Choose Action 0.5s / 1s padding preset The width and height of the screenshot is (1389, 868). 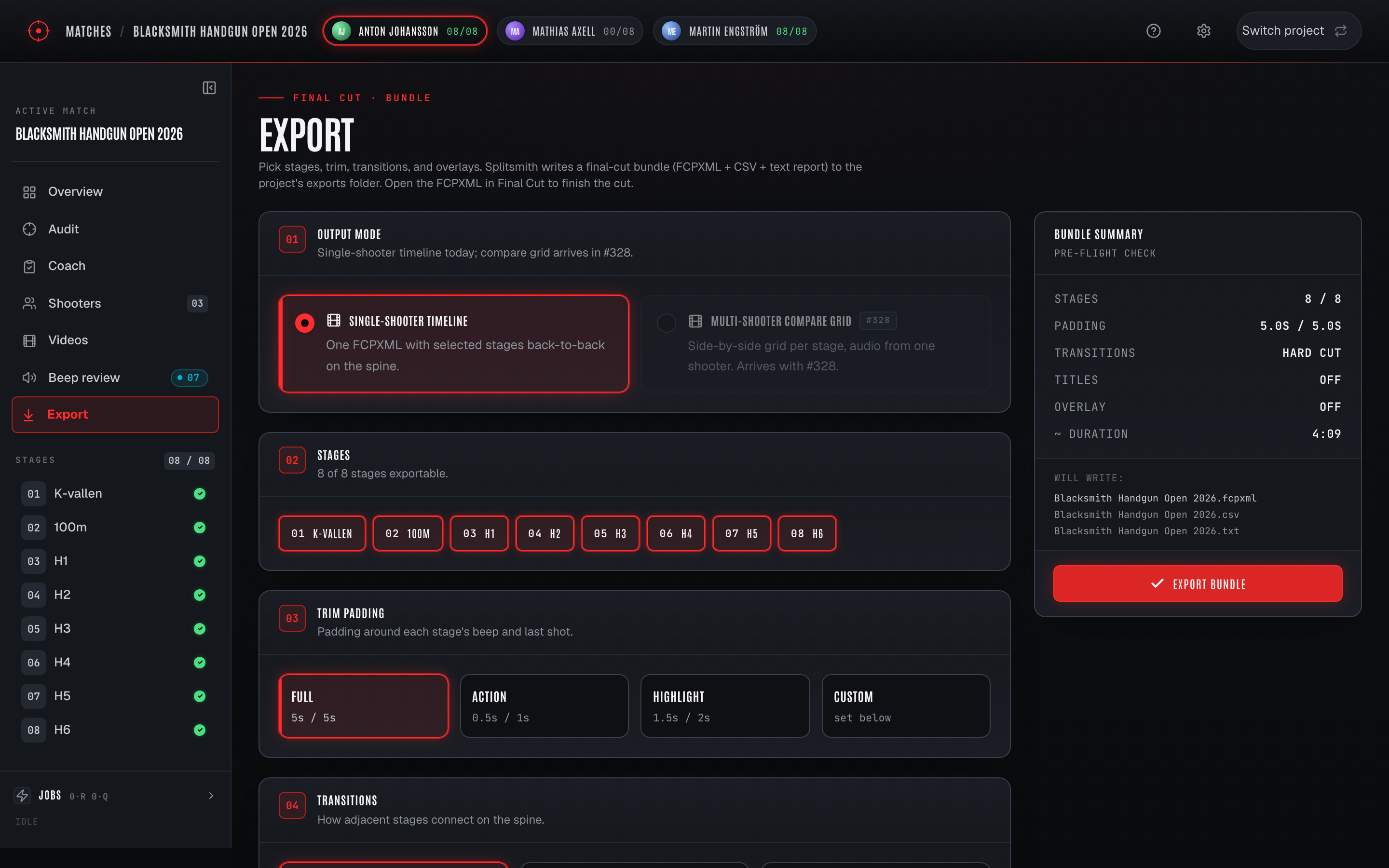tap(544, 705)
